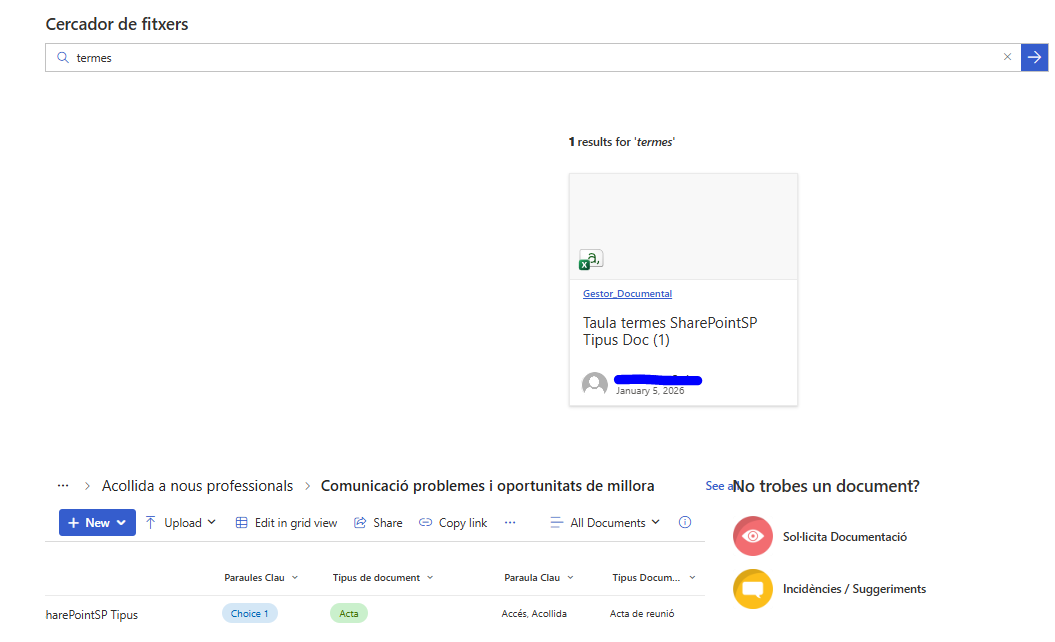This screenshot has width=1055, height=642.
Task: Click the yellow chat Incidències icon
Action: click(753, 589)
